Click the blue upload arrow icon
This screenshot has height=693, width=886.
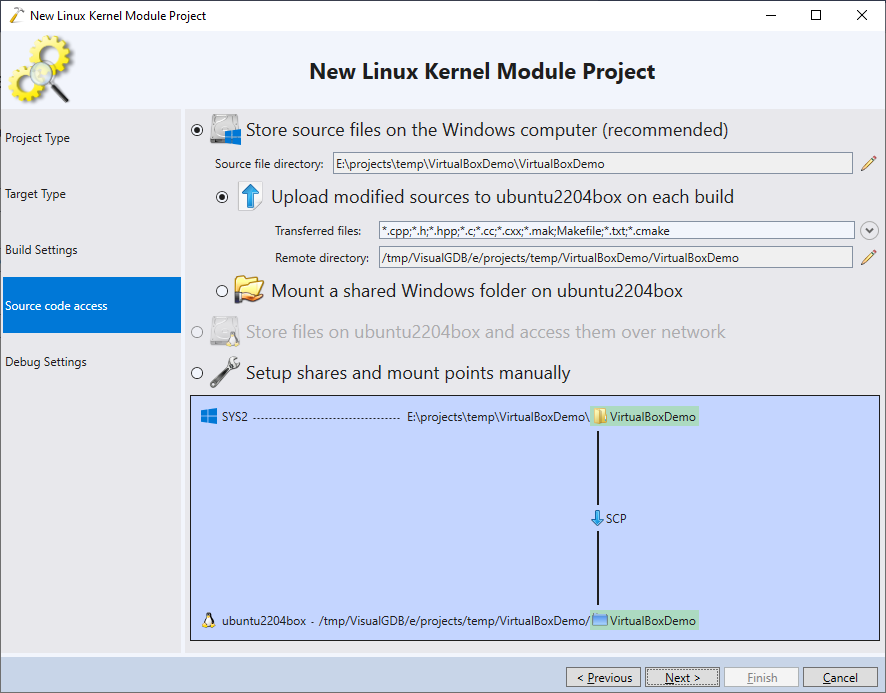(x=250, y=196)
